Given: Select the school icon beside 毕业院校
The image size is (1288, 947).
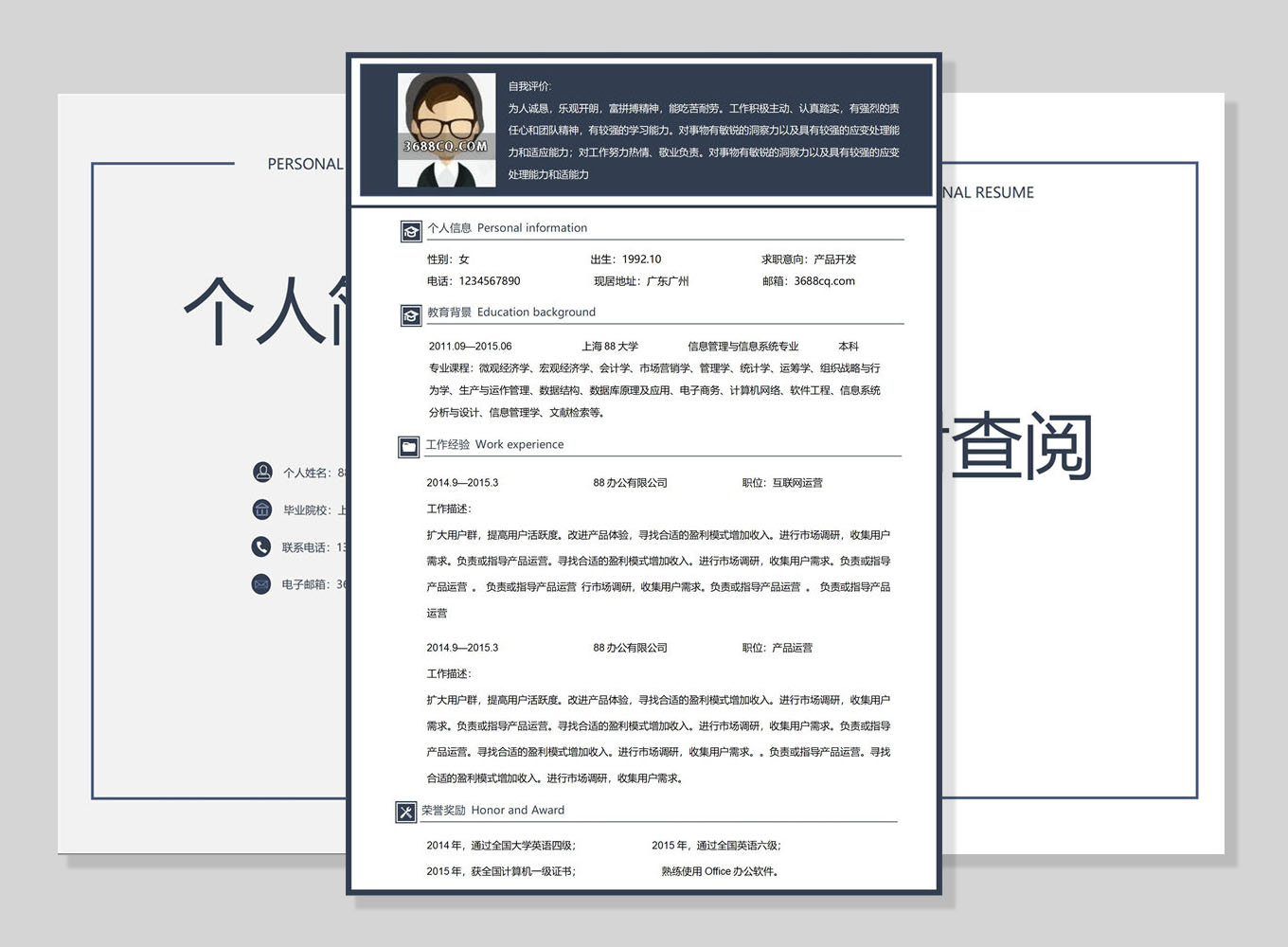Looking at the screenshot, I should [262, 509].
